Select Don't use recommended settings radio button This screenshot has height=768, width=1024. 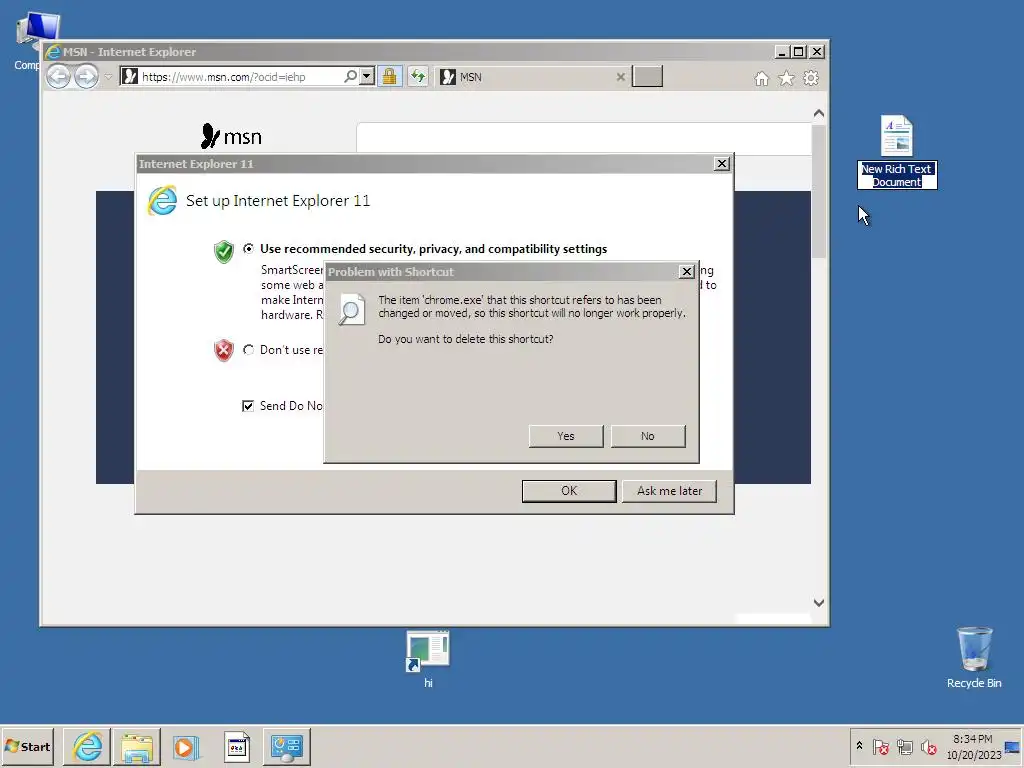tap(248, 350)
